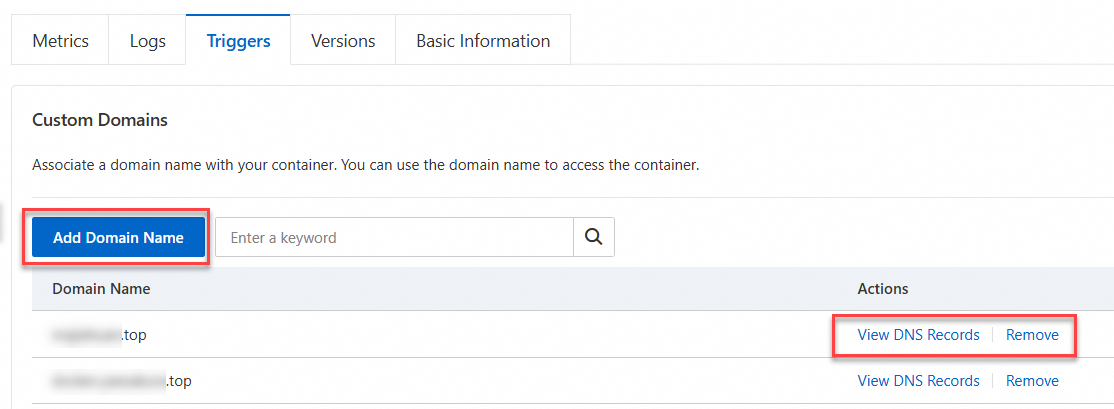The image size is (1114, 409).
Task: Click the Actions column header
Action: pyautogui.click(x=883, y=289)
